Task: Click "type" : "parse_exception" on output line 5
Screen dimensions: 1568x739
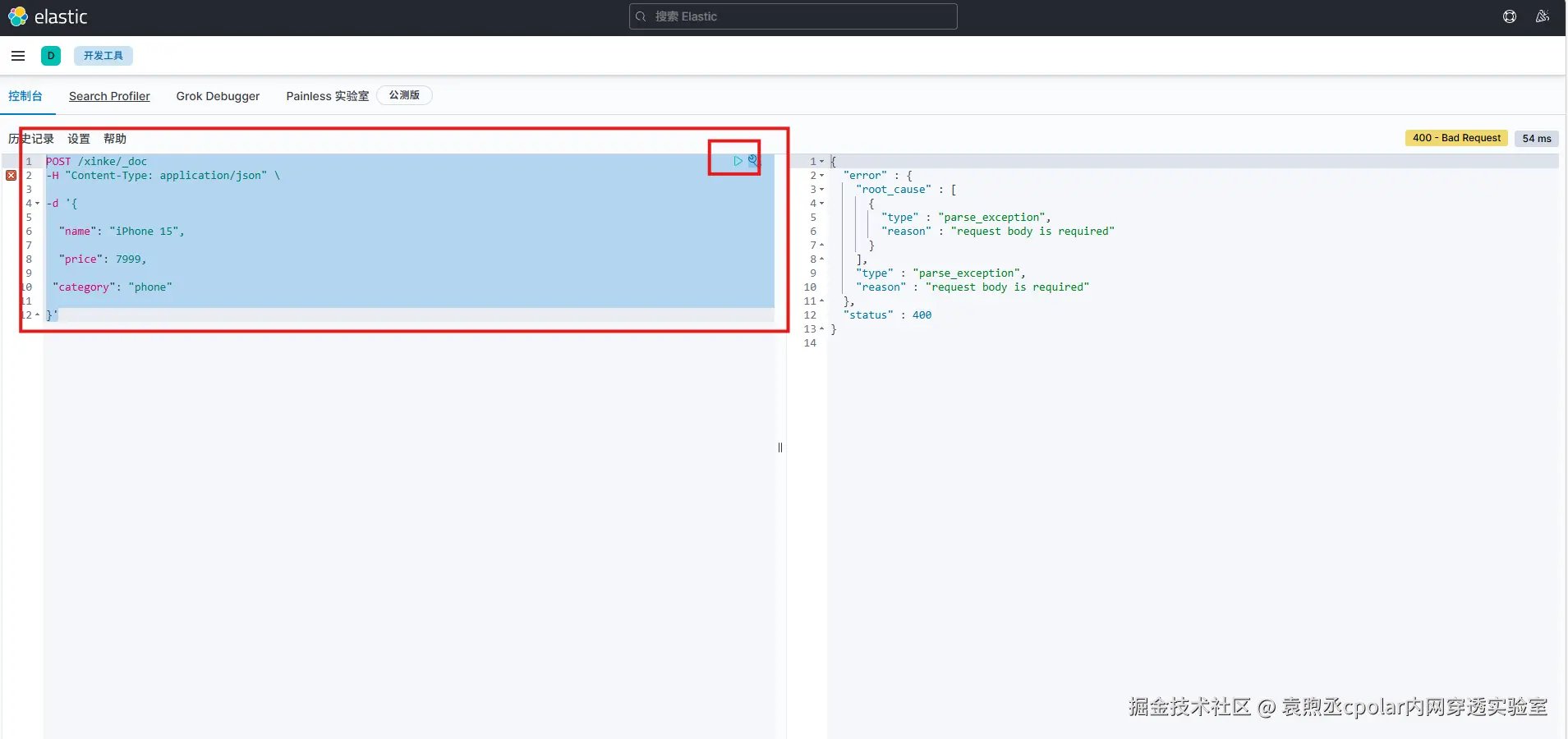Action: coord(966,218)
